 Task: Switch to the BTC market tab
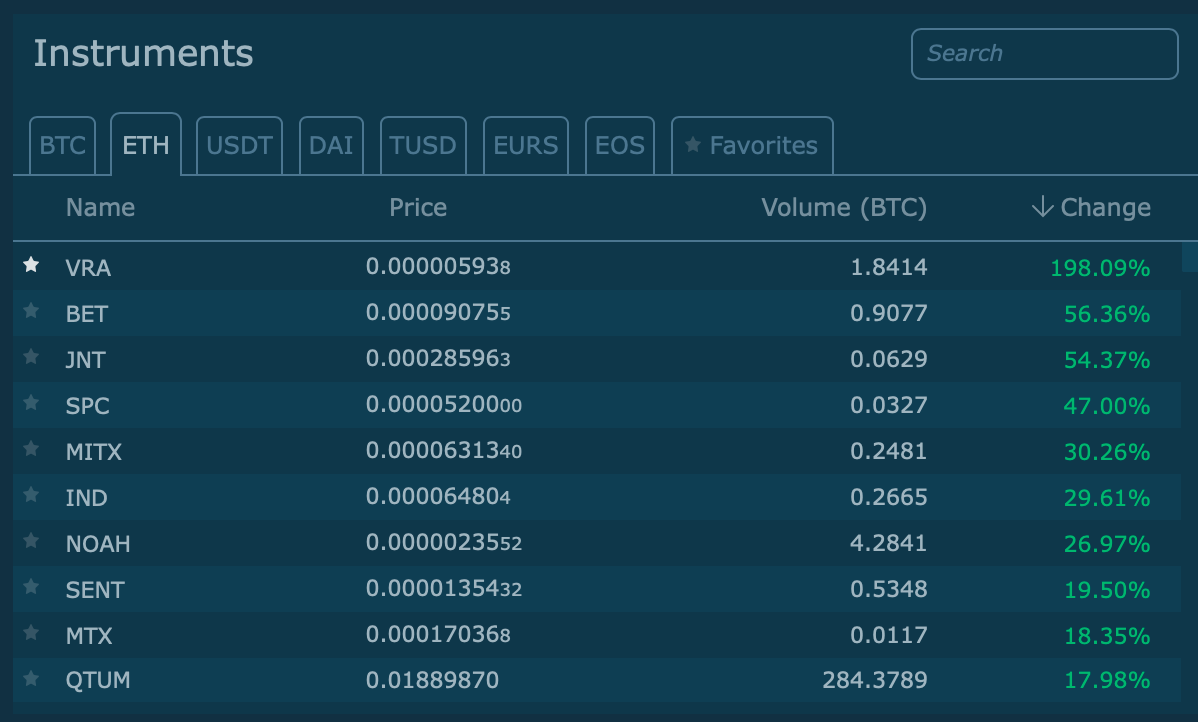coord(62,146)
